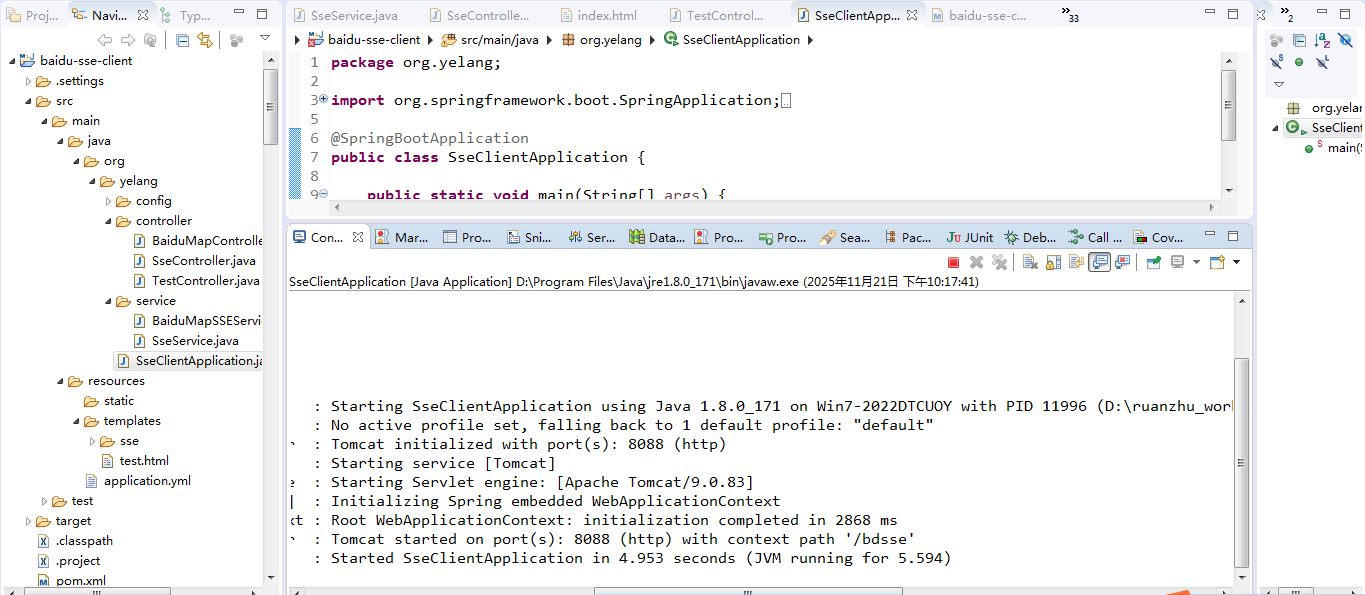The width and height of the screenshot is (1365, 595).
Task: Enable Scroll Lock in the Console view
Action: point(1051,261)
